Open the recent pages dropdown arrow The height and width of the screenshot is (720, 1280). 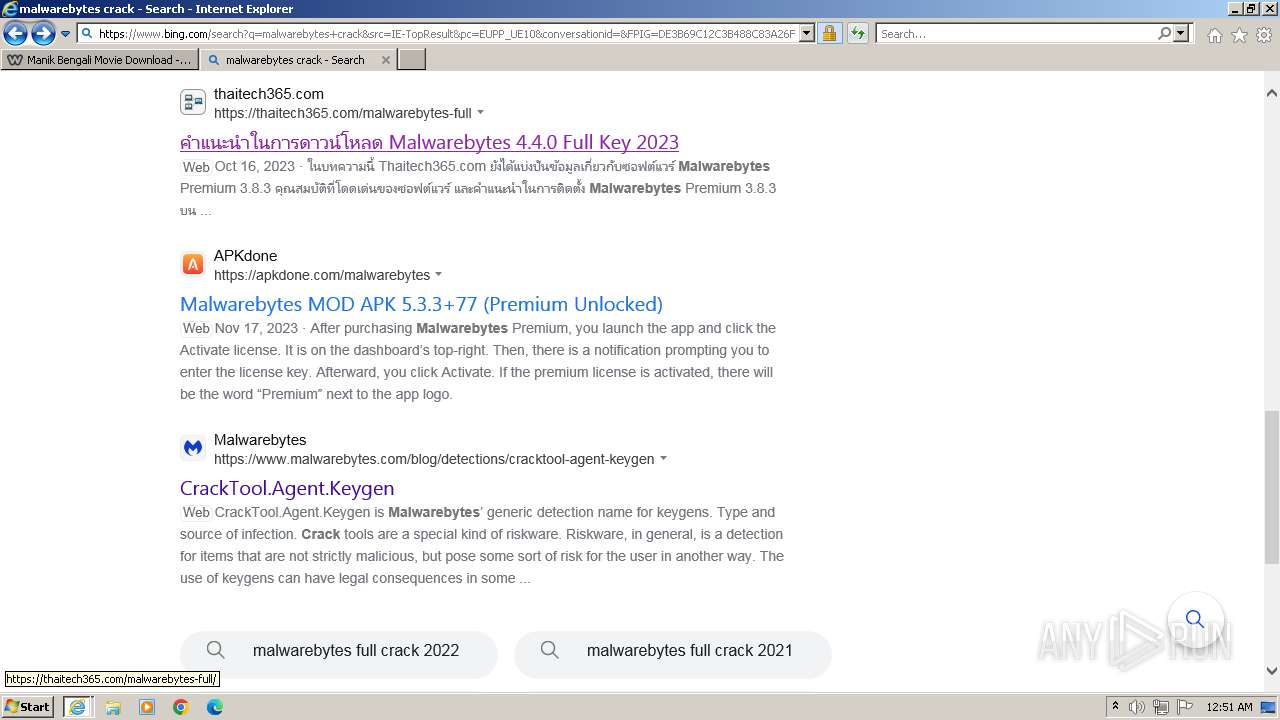(x=66, y=34)
